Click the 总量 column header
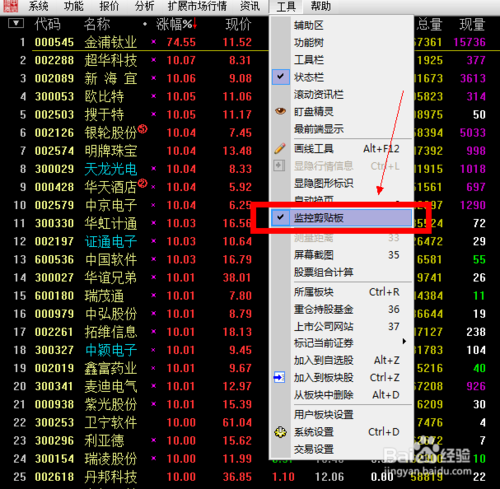Screen dimensions: 500x489 click(429, 24)
